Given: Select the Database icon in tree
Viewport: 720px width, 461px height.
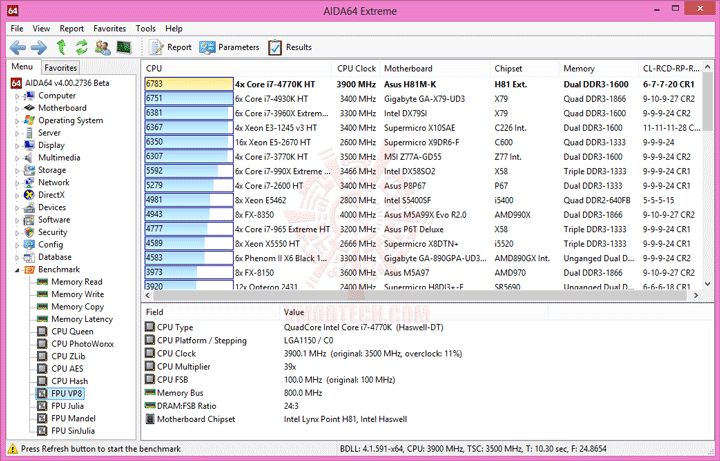Looking at the screenshot, I should pos(29,257).
